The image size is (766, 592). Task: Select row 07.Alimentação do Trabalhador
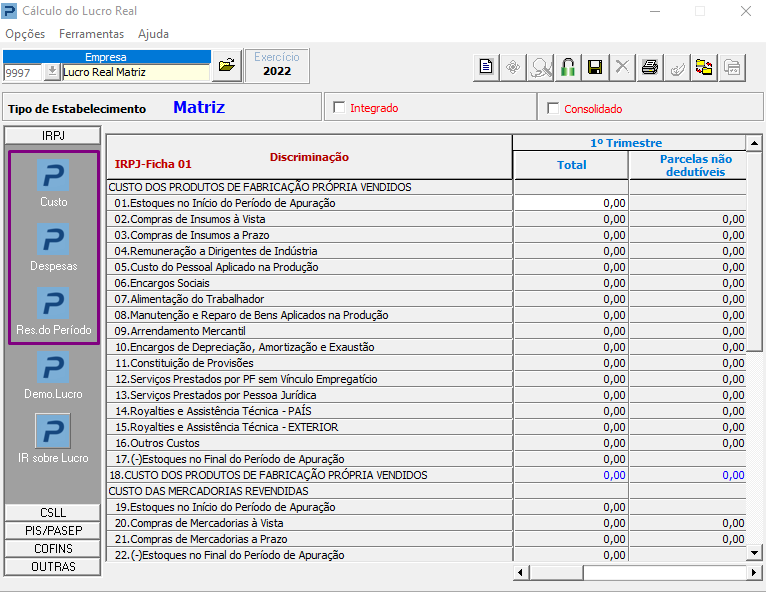pos(310,299)
